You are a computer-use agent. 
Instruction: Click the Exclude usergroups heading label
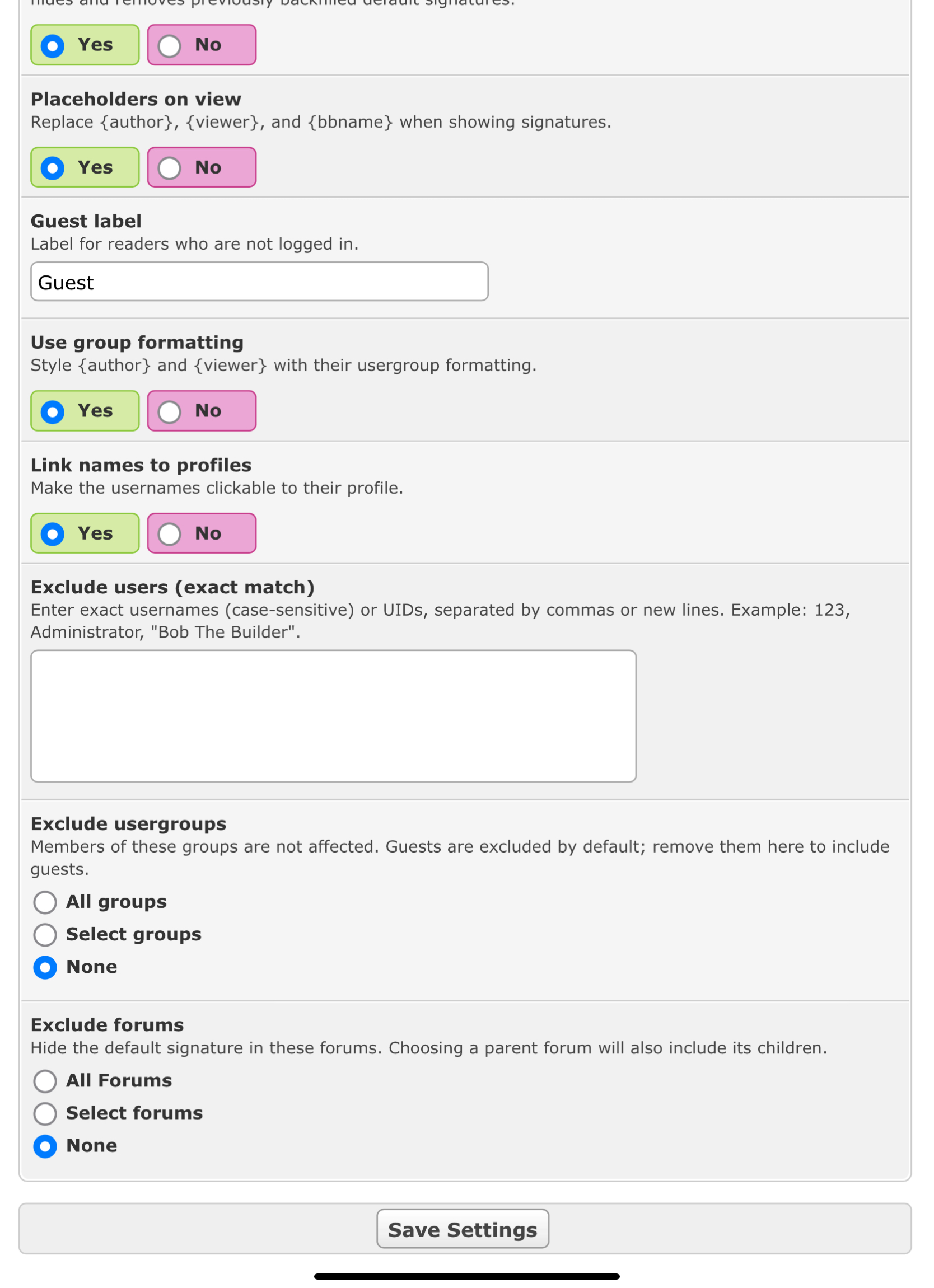[x=128, y=824]
